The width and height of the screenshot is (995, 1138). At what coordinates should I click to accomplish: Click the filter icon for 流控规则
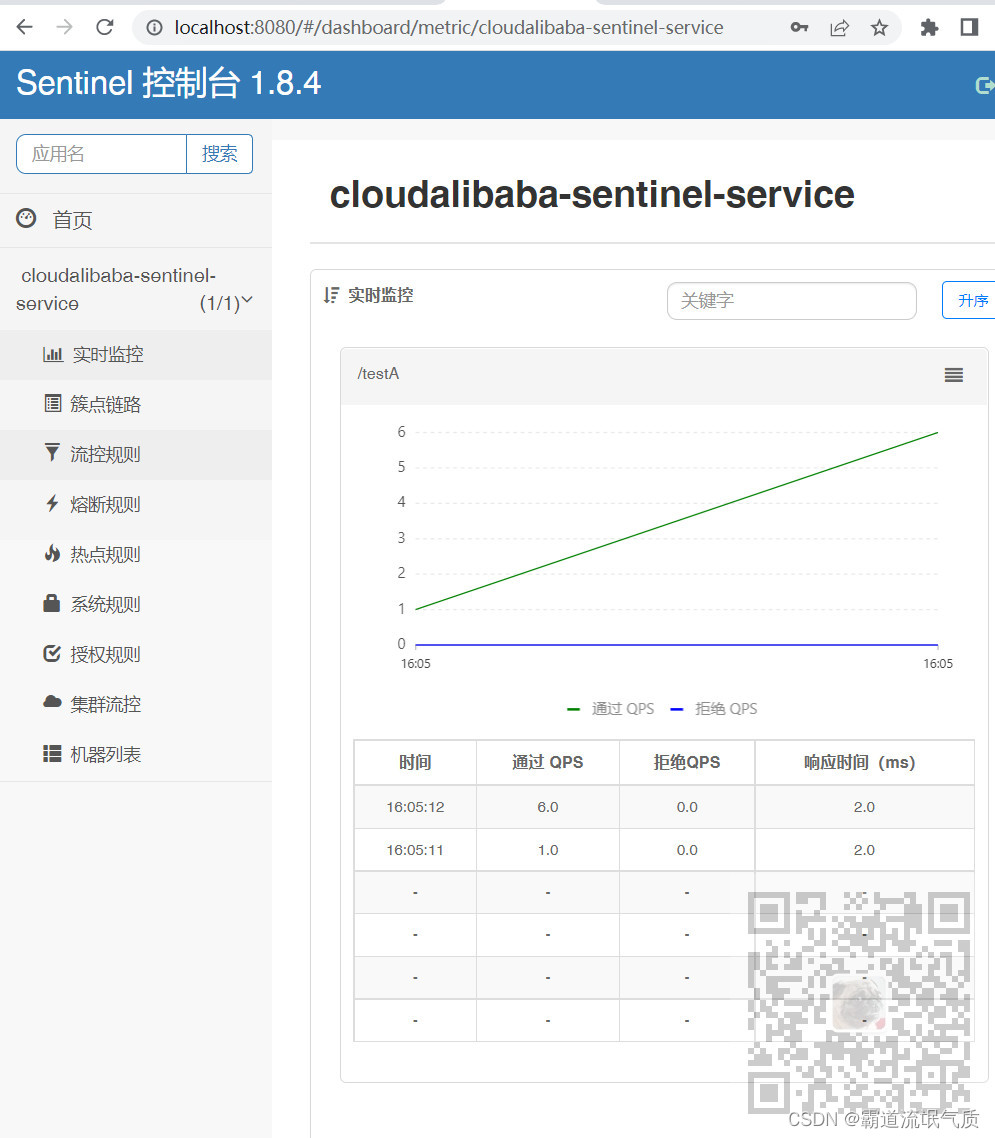(52, 453)
